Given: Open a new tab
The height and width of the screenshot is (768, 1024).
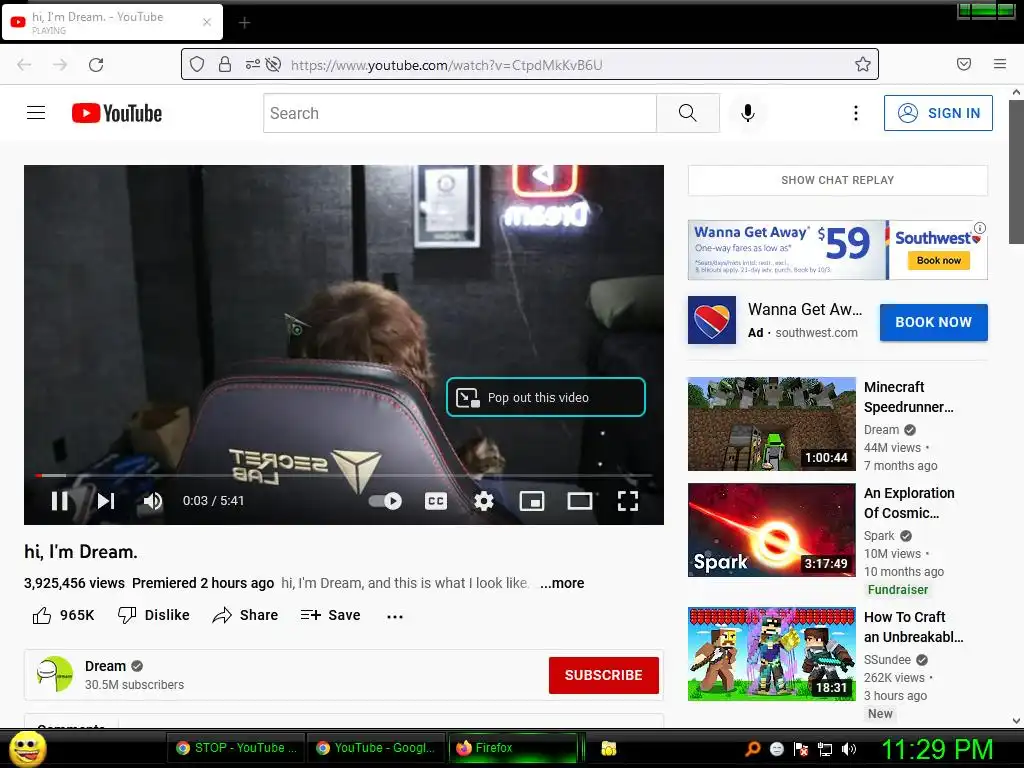Looking at the screenshot, I should coord(244,23).
